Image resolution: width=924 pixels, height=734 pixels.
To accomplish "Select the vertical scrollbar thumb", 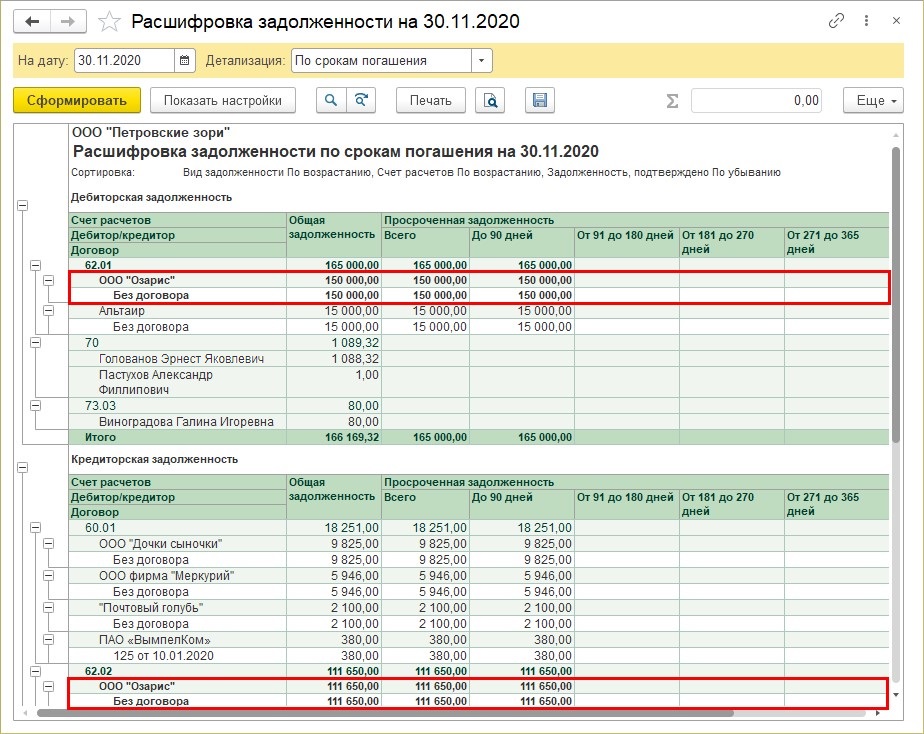I will (x=896, y=295).
